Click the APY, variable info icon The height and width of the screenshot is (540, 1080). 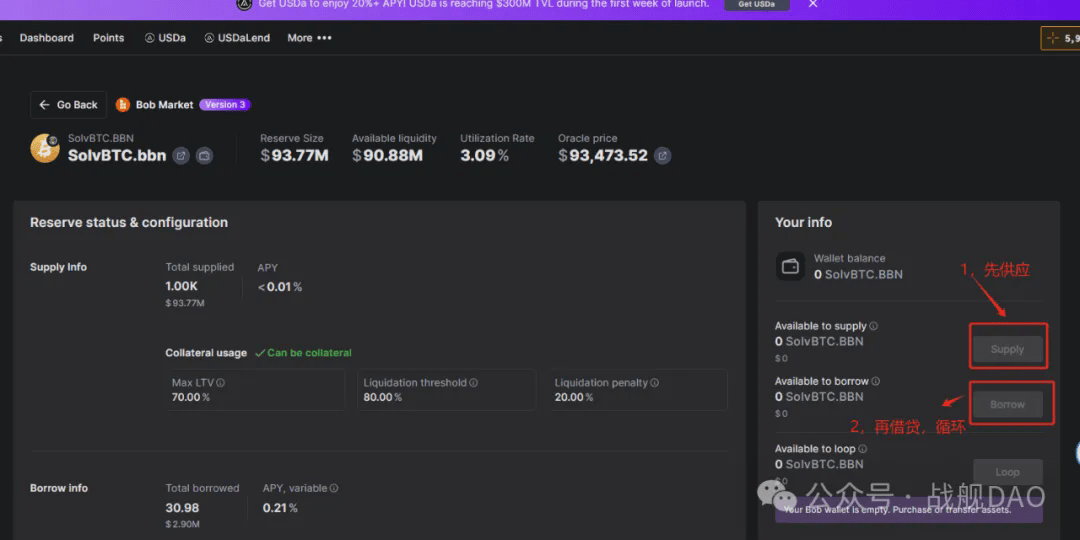tap(334, 488)
